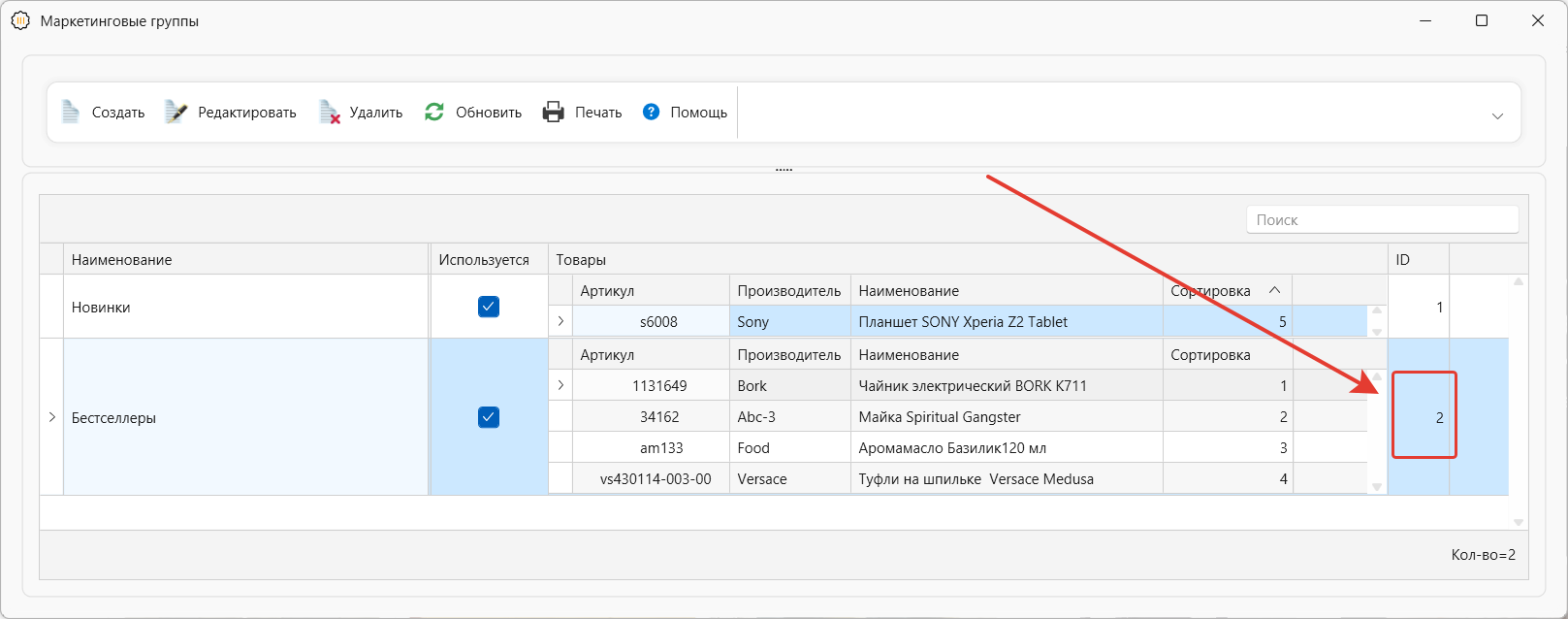Click the Удалить (Delete) icon
The image size is (1568, 619).
point(330,113)
